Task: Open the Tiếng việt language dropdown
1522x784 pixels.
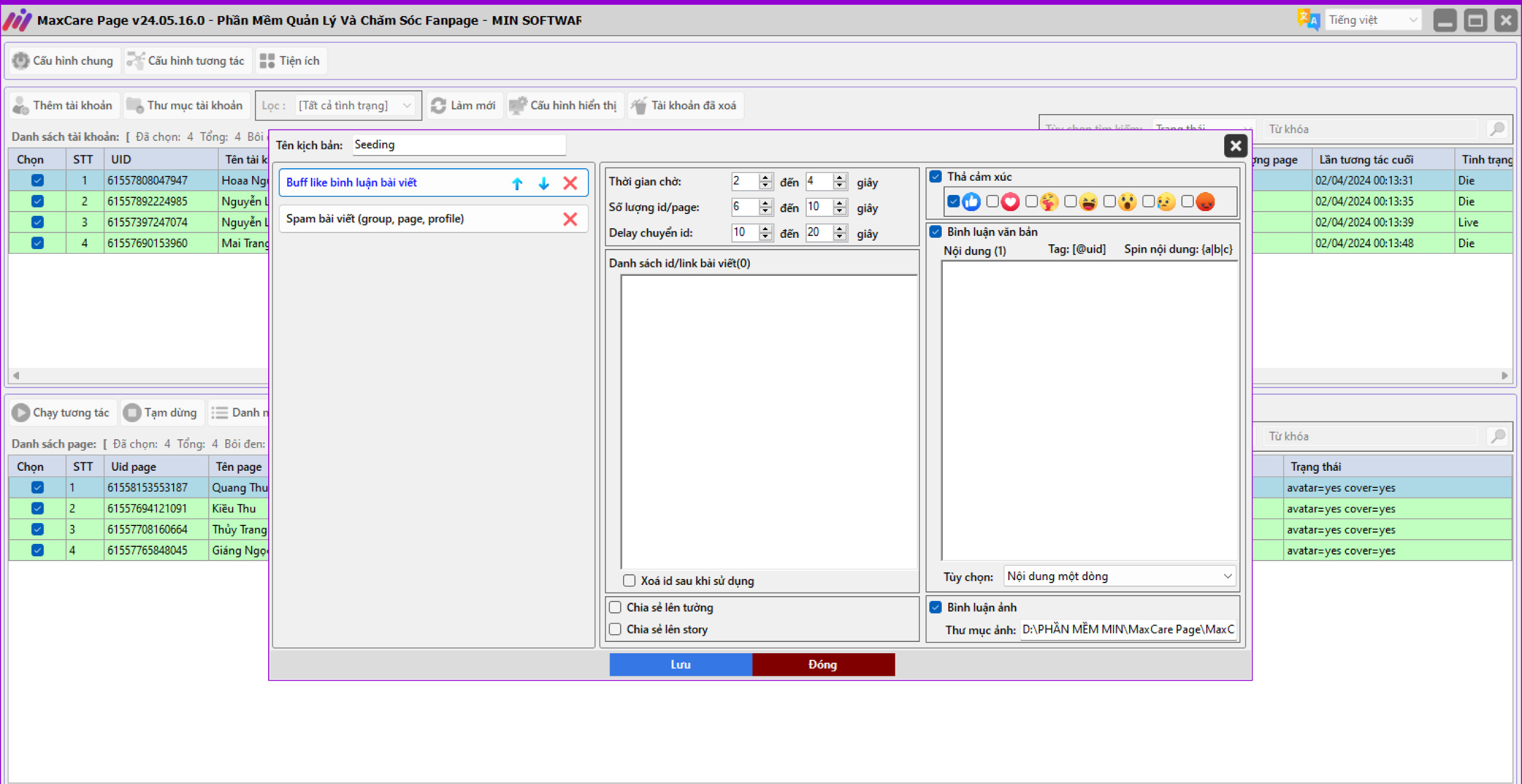Action: (1373, 20)
